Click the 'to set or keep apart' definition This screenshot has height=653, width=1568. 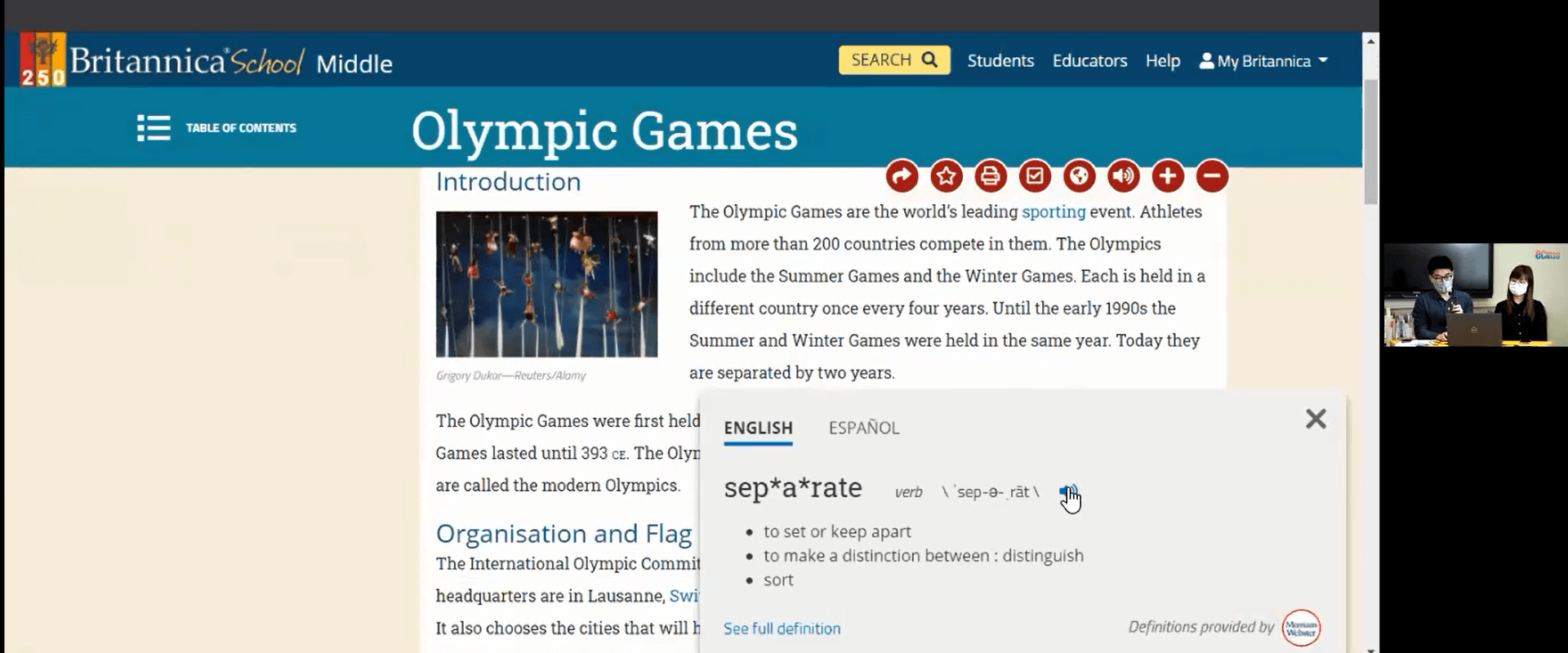pyautogui.click(x=837, y=531)
